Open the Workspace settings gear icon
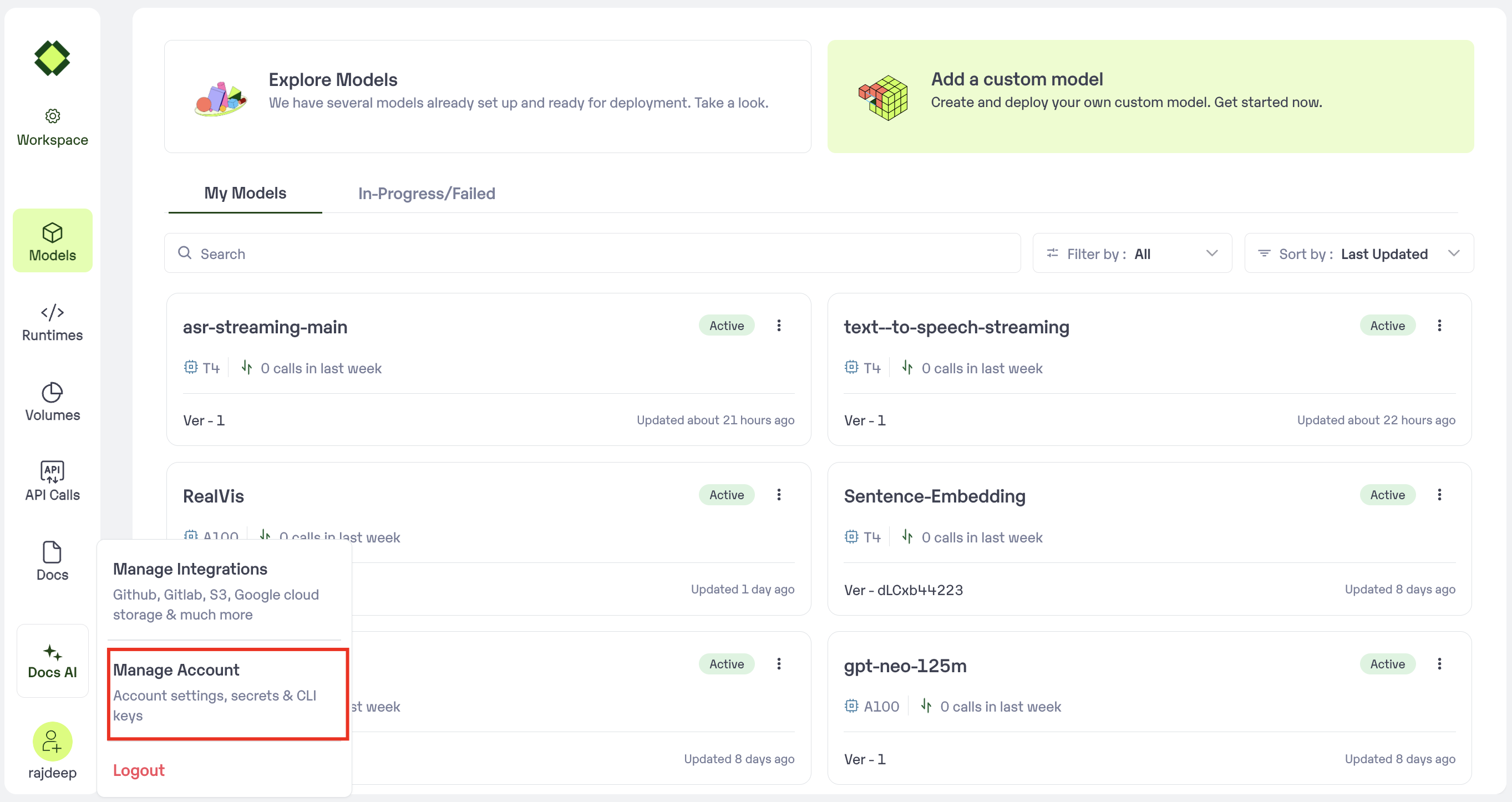1512x802 pixels. pos(52,116)
